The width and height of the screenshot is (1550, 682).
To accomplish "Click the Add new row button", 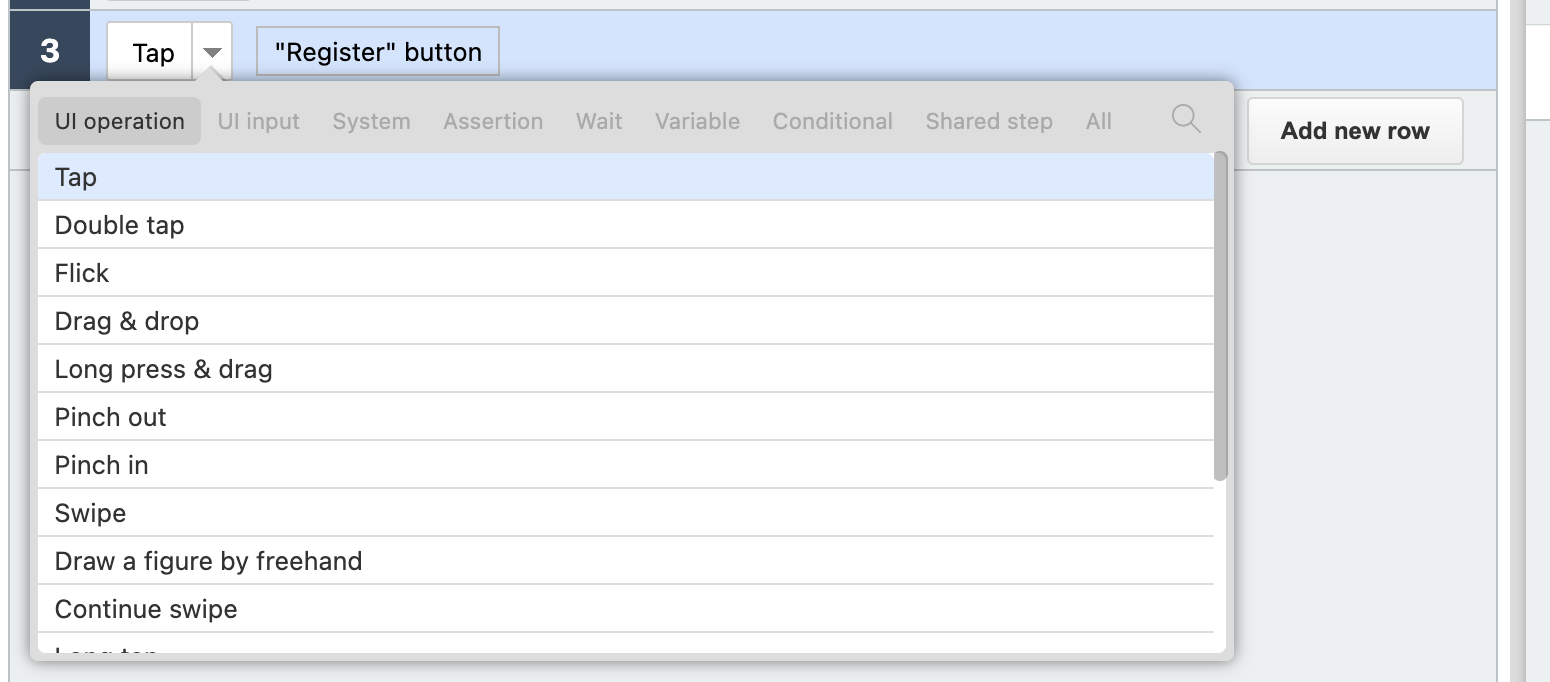I will click(1355, 131).
